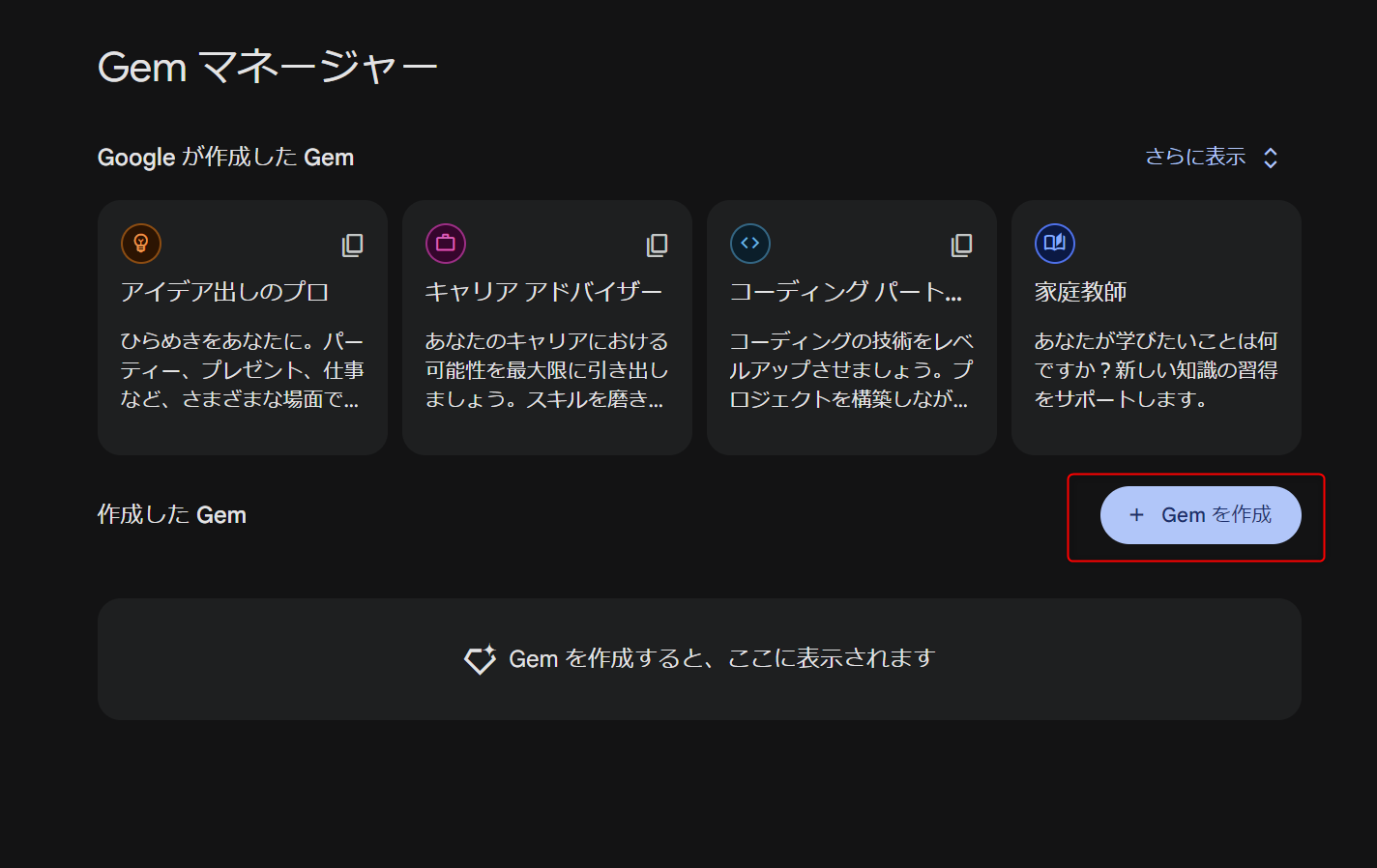Open the 家庭教師 Gem title
The height and width of the screenshot is (868, 1377).
click(x=1081, y=292)
